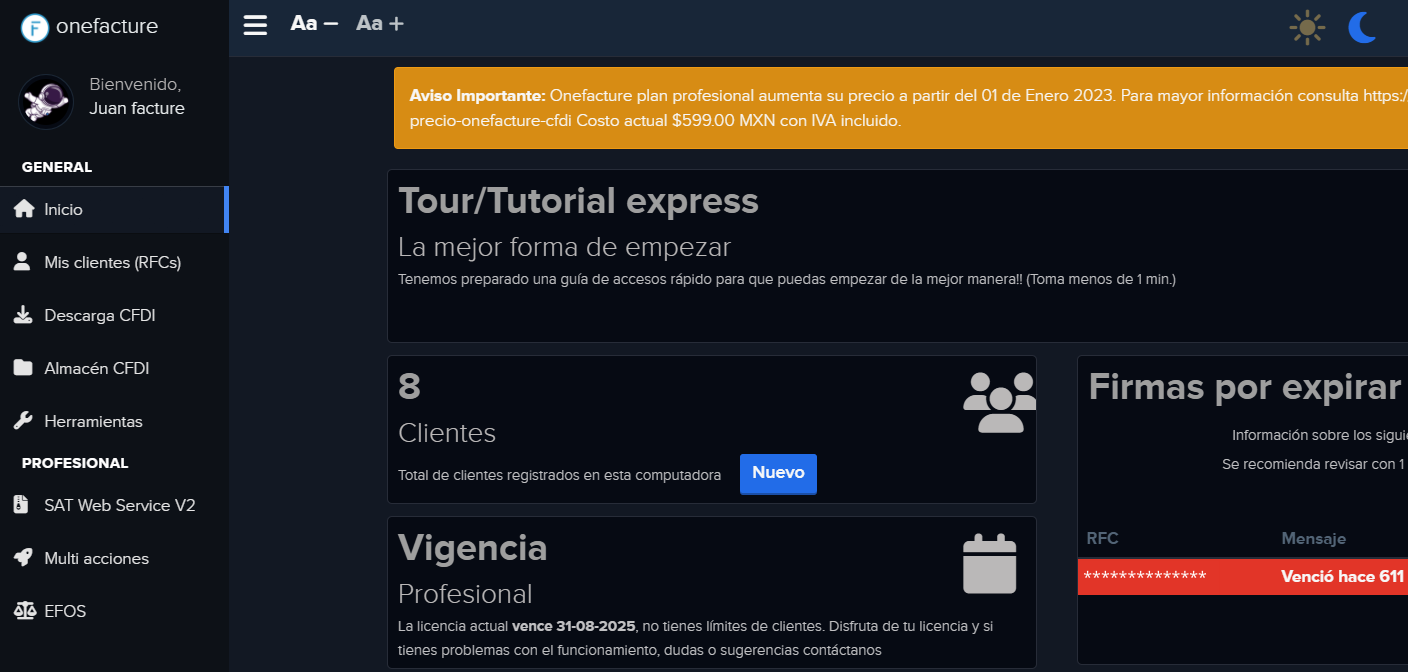Decrease font size with Aa minus
The image size is (1408, 672).
[314, 23]
